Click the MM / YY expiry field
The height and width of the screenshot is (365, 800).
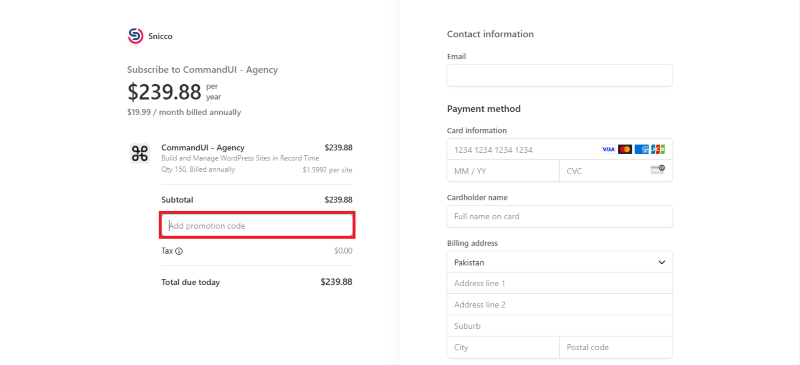(503, 171)
